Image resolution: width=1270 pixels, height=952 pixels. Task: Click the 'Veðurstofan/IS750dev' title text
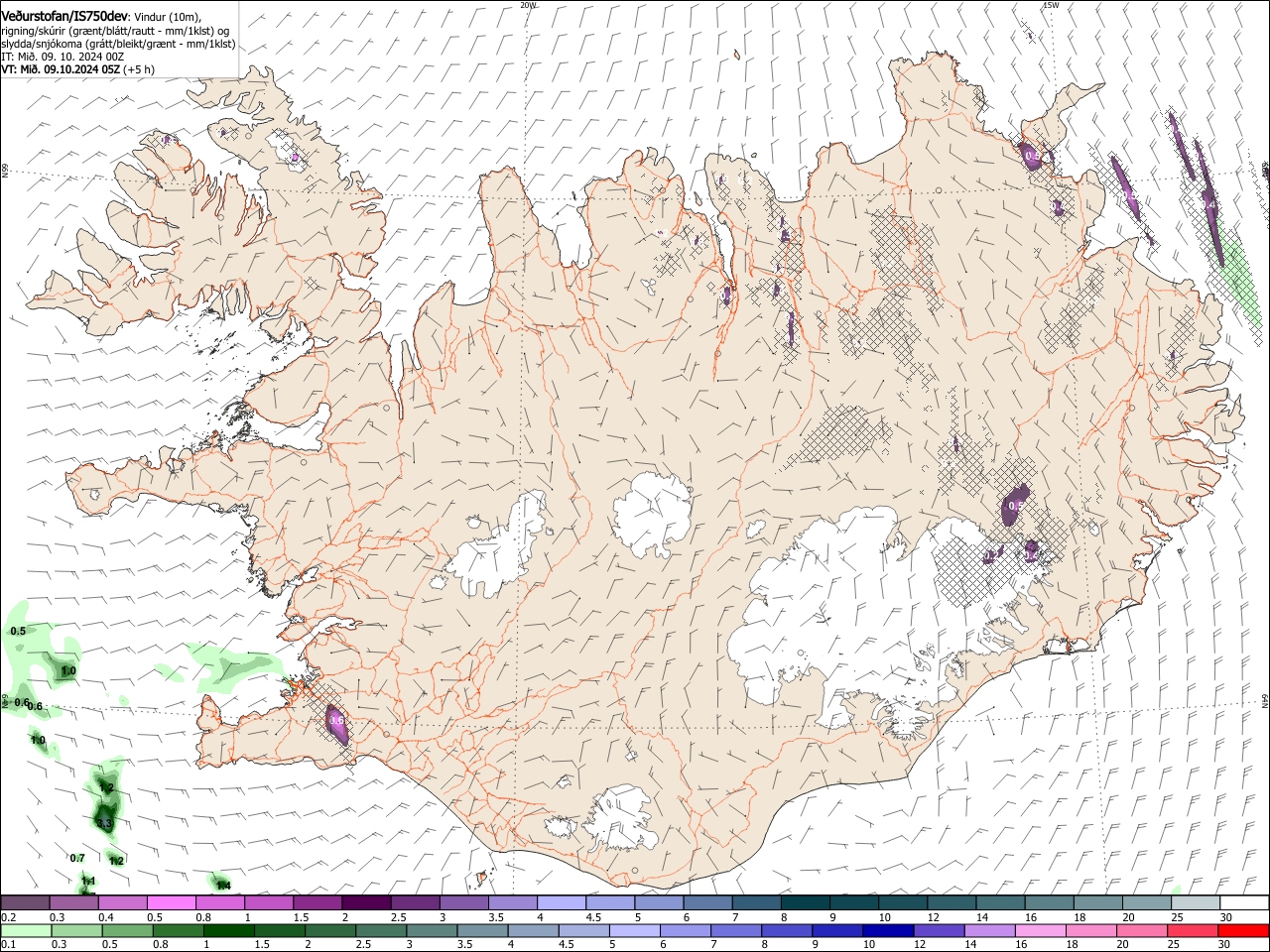(x=64, y=16)
